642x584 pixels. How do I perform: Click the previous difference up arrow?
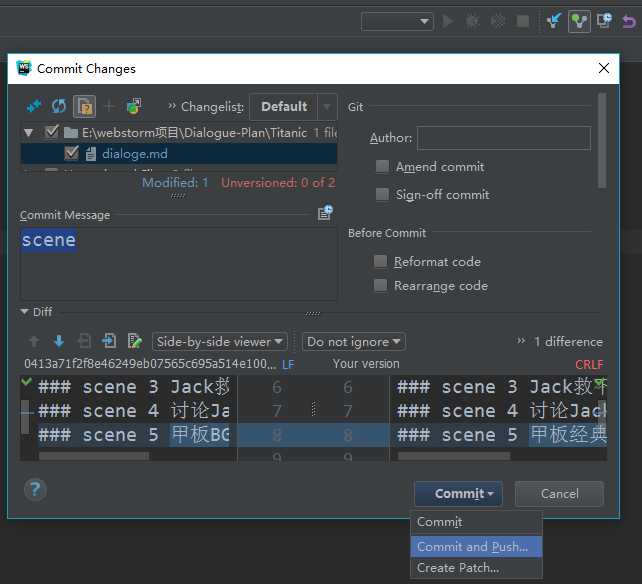coord(34,341)
